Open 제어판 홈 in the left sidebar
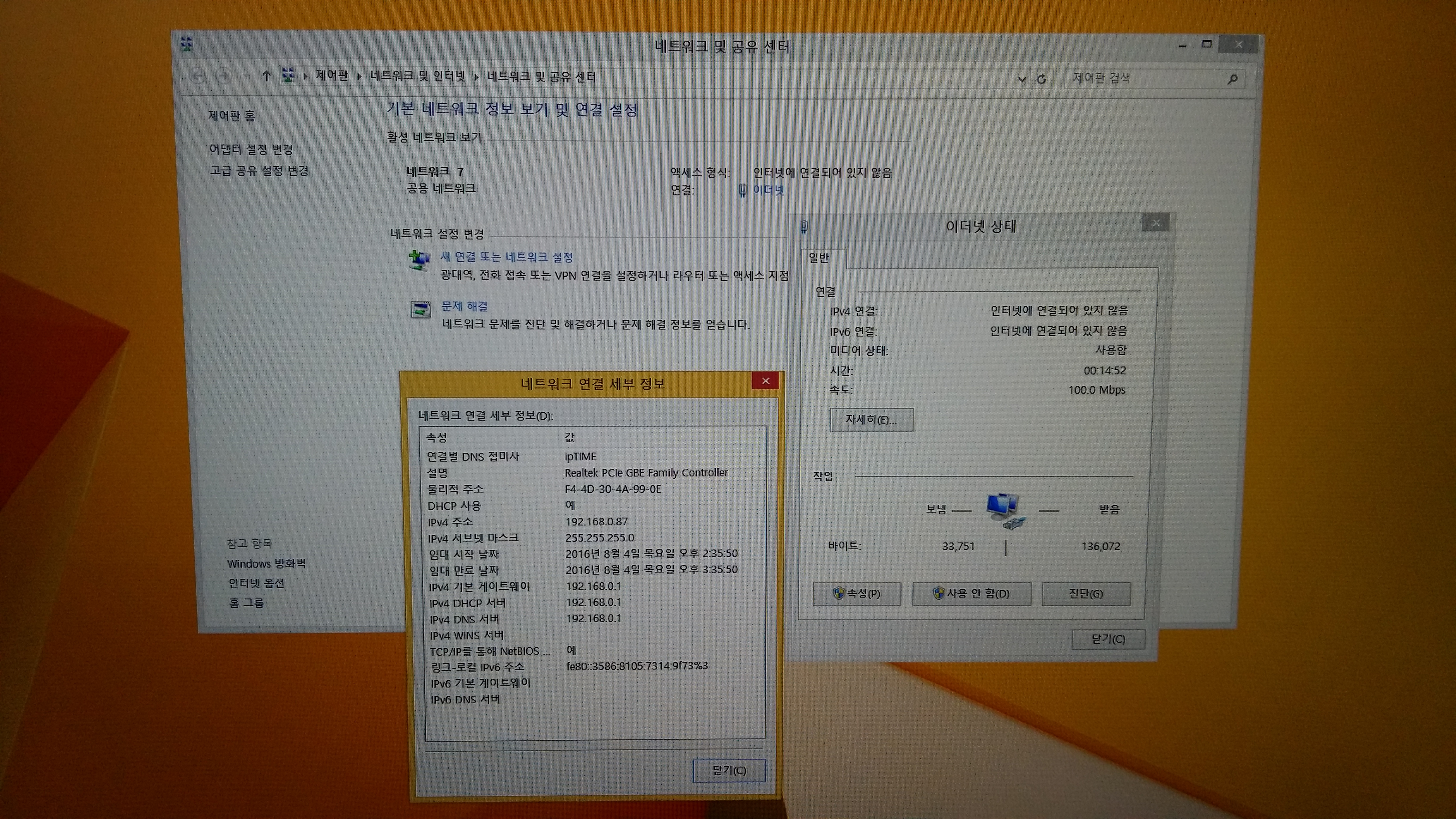Image resolution: width=1456 pixels, height=819 pixels. point(232,116)
